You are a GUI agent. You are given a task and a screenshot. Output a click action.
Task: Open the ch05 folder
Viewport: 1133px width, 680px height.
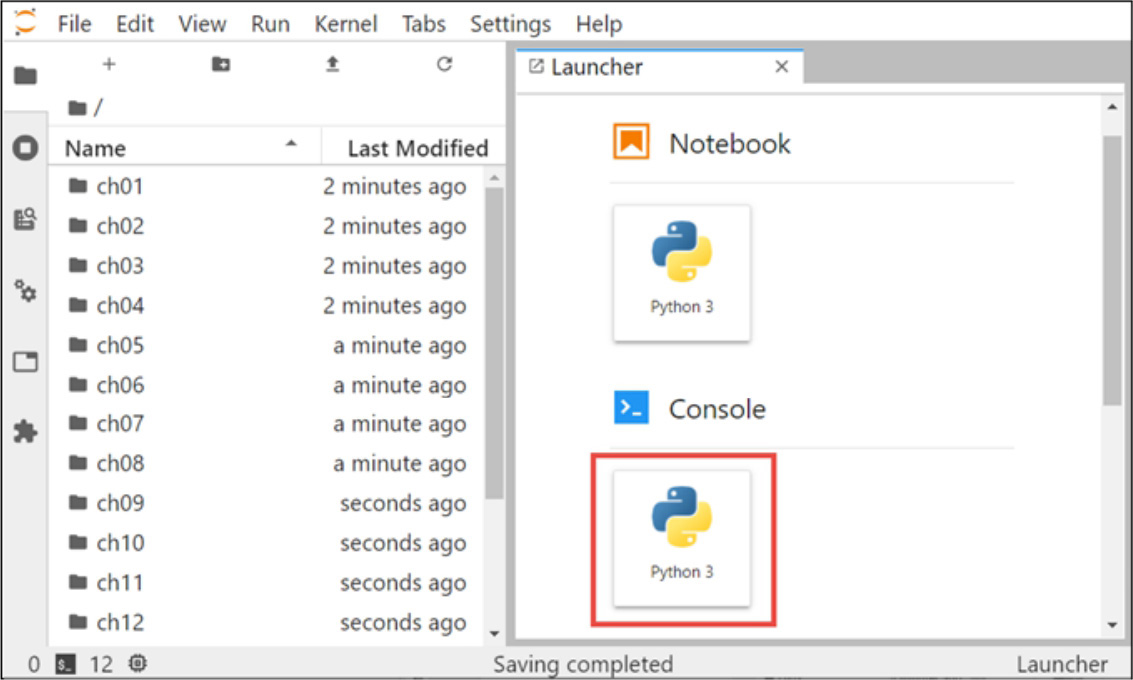click(120, 346)
